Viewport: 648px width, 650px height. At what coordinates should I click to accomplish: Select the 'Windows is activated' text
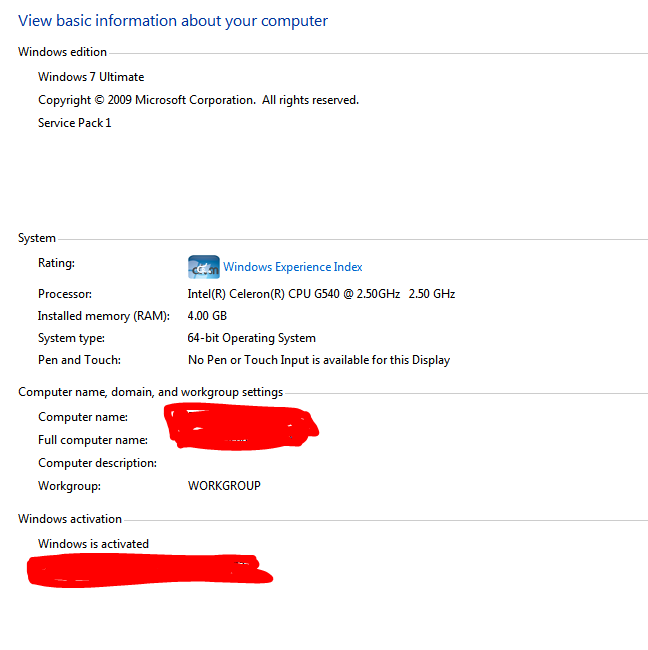(x=93, y=544)
